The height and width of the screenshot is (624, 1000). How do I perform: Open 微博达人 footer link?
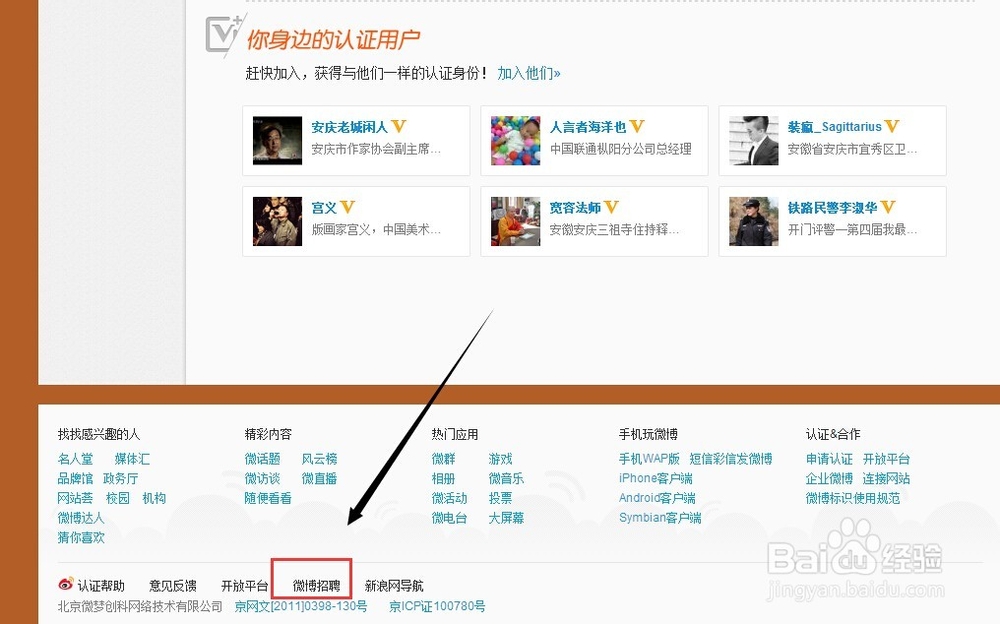click(x=81, y=518)
